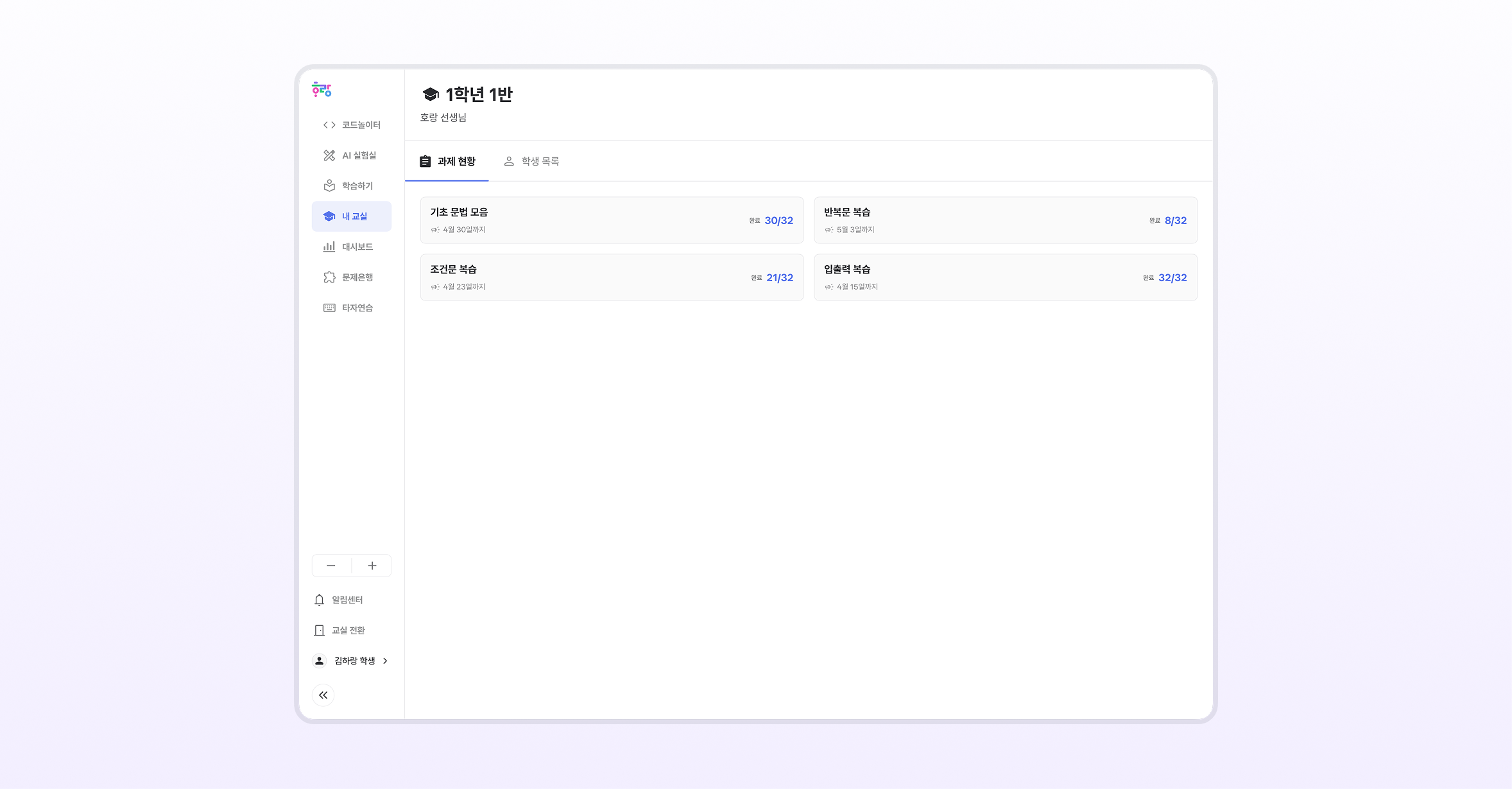Click the 김하랑 학생 avatar icon
The height and width of the screenshot is (789, 1512).
click(x=319, y=661)
